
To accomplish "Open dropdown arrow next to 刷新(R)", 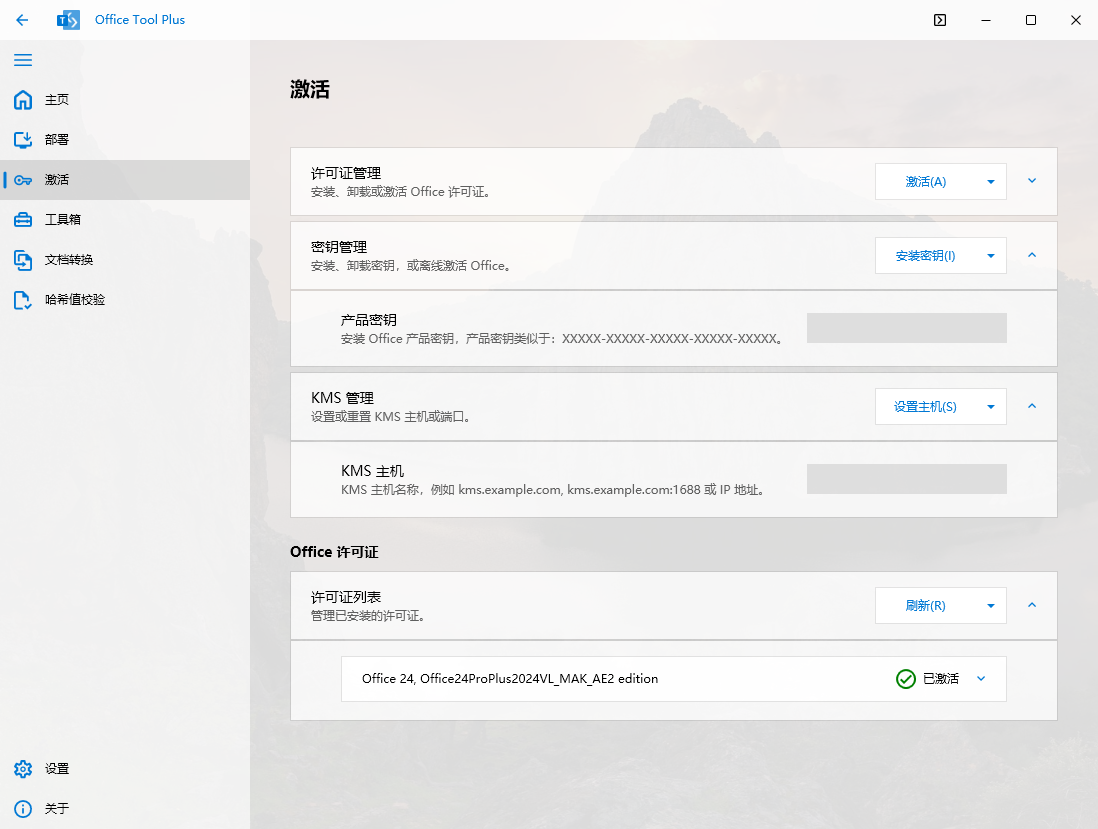I will point(990,606).
